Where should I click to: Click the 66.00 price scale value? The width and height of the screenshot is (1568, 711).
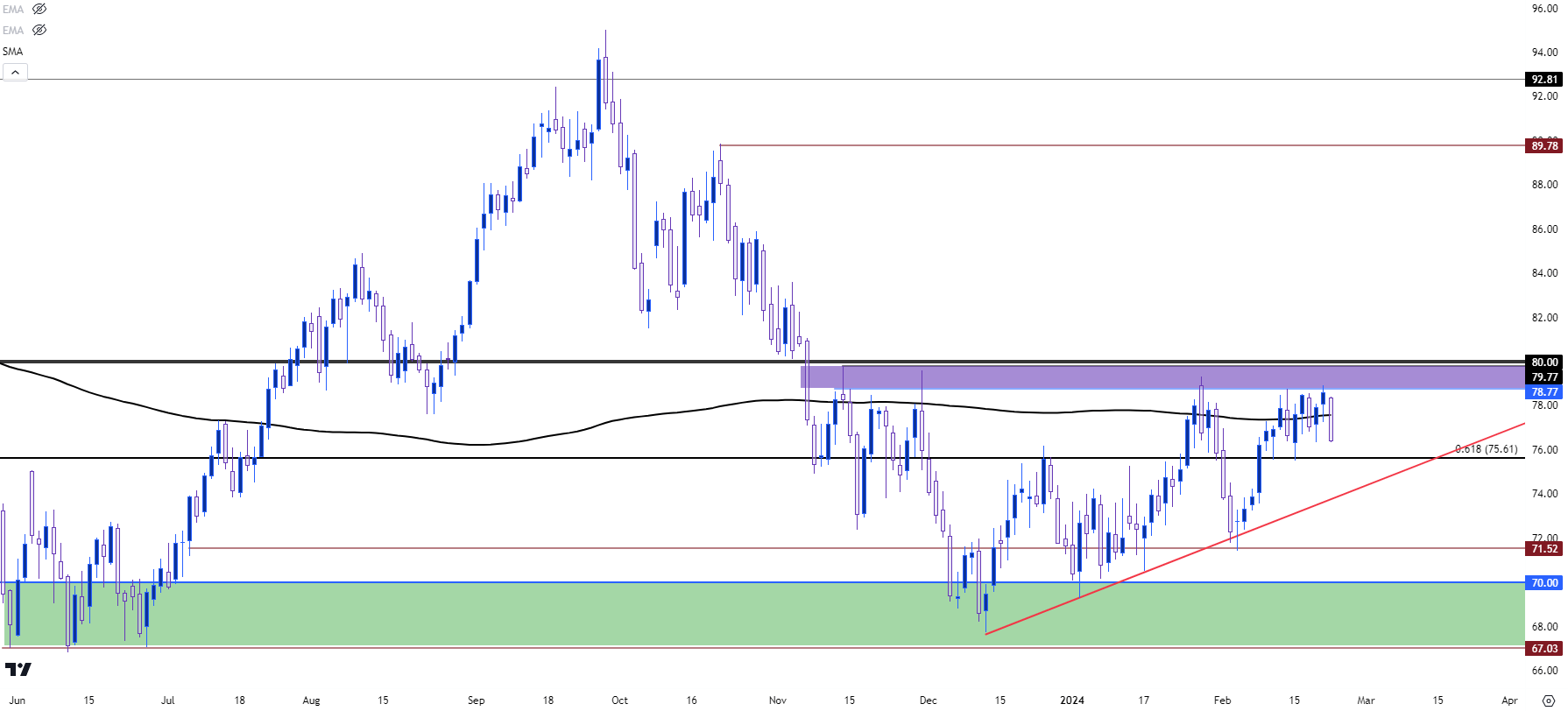[1544, 671]
